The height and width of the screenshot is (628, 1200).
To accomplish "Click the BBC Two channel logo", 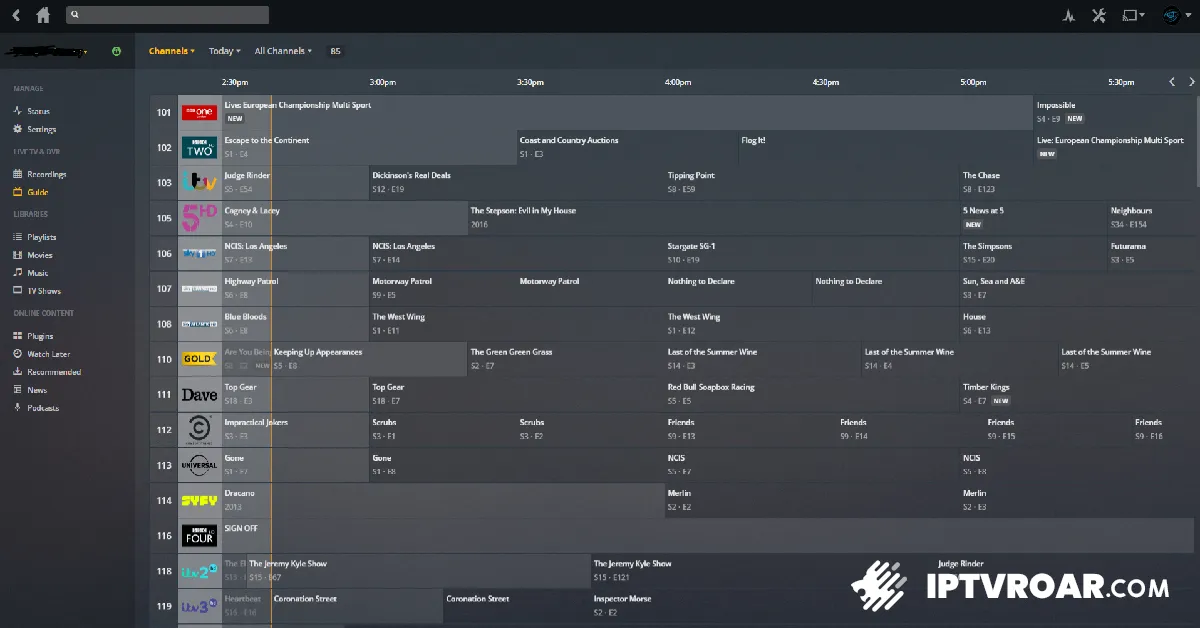I will pyautogui.click(x=199, y=148).
